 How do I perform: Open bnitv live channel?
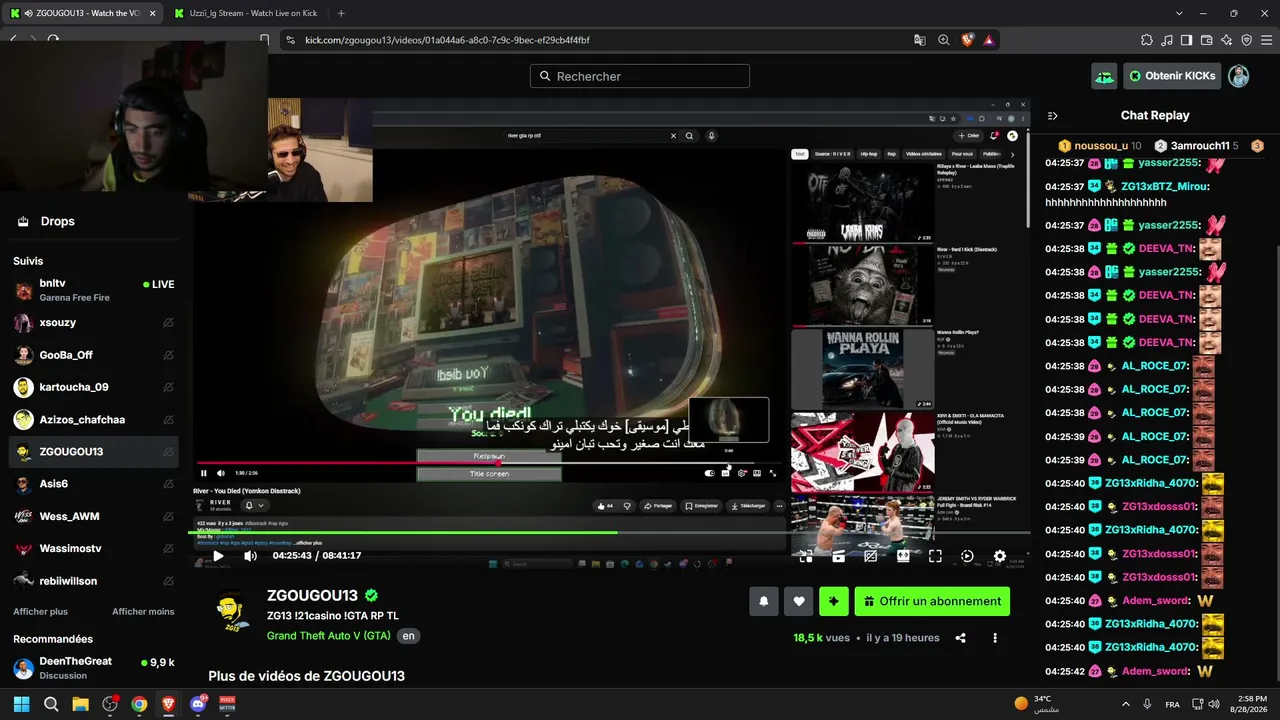[x=94, y=290]
